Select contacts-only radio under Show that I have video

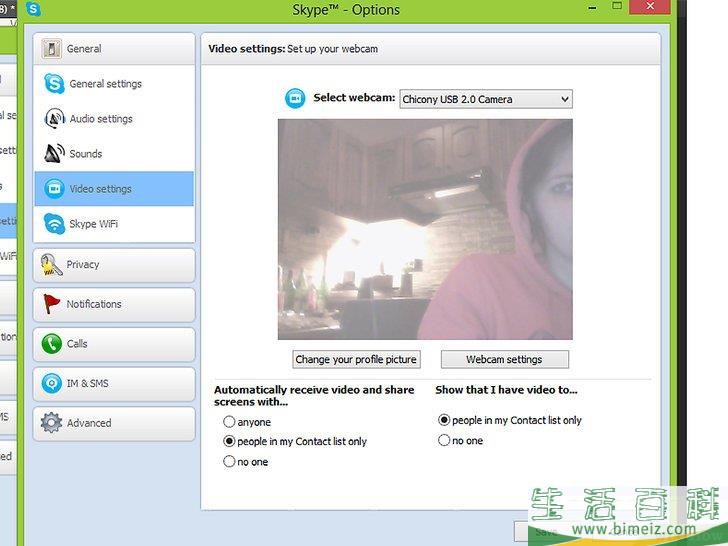(444, 420)
